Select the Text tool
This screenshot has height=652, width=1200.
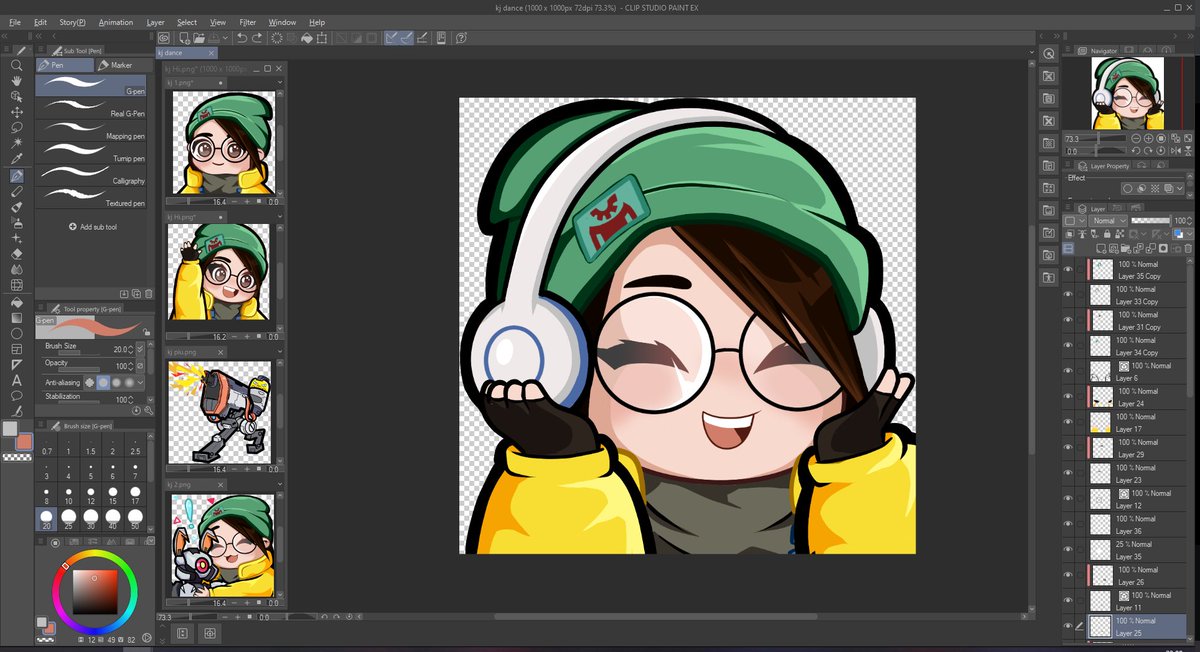[17, 380]
